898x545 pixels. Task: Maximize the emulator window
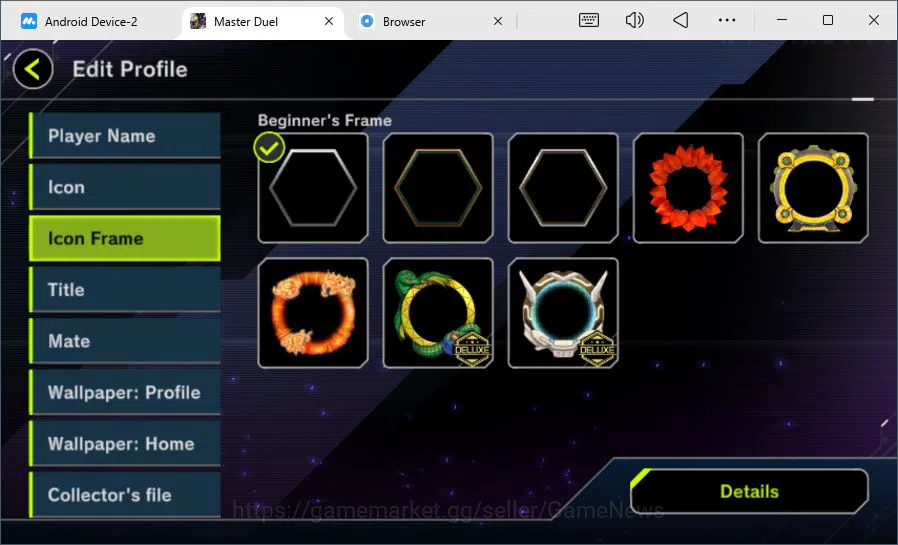pos(828,20)
